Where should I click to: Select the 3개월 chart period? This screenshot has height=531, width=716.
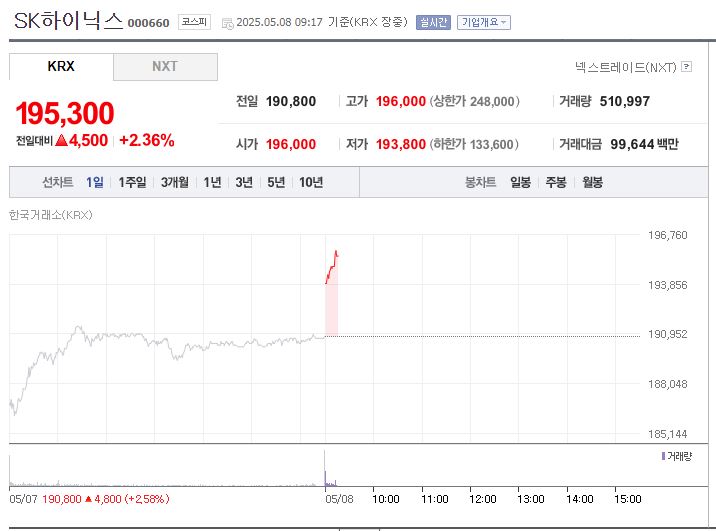(176, 182)
